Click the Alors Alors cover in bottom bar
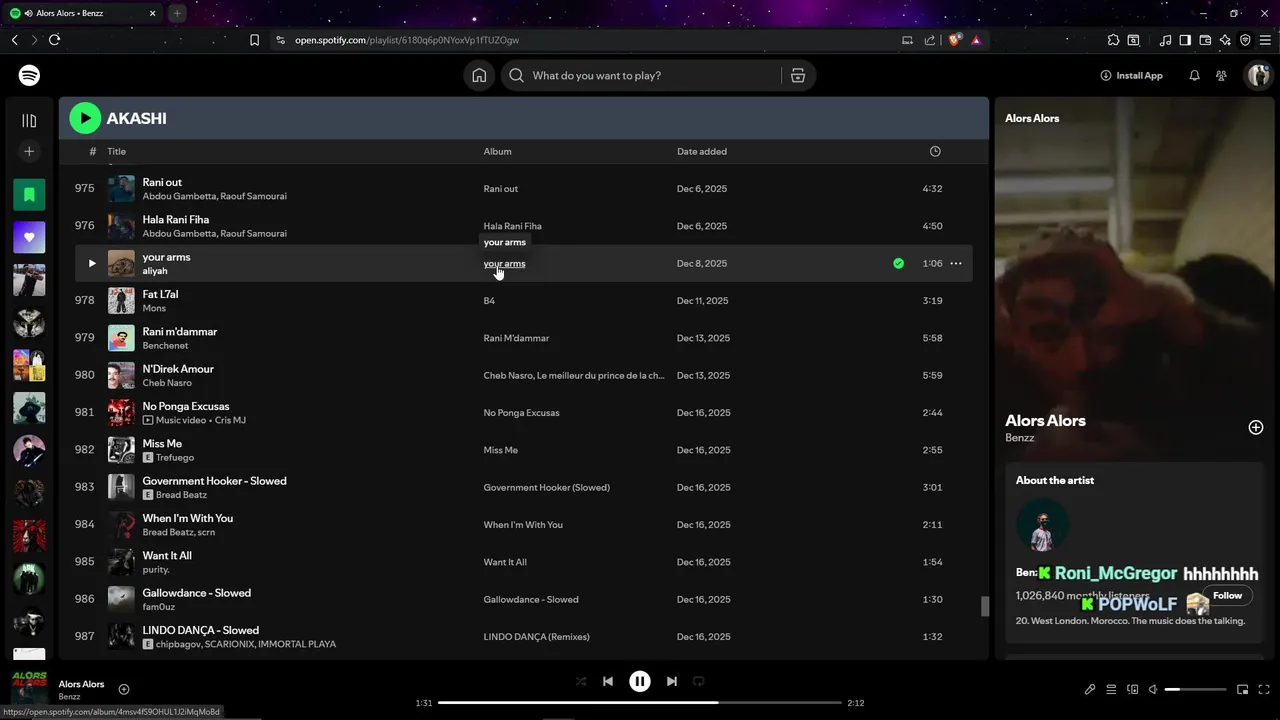The height and width of the screenshot is (720, 1280). (29, 690)
